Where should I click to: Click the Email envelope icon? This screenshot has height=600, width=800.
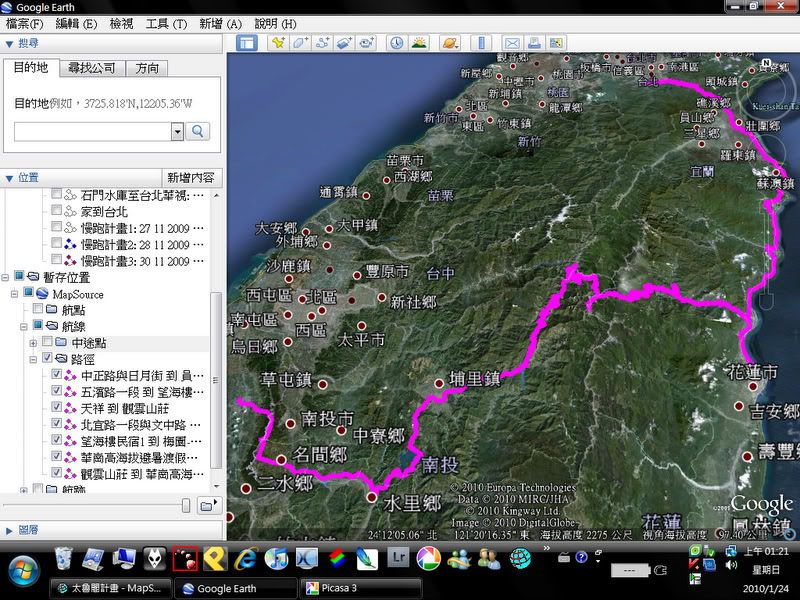[511, 43]
